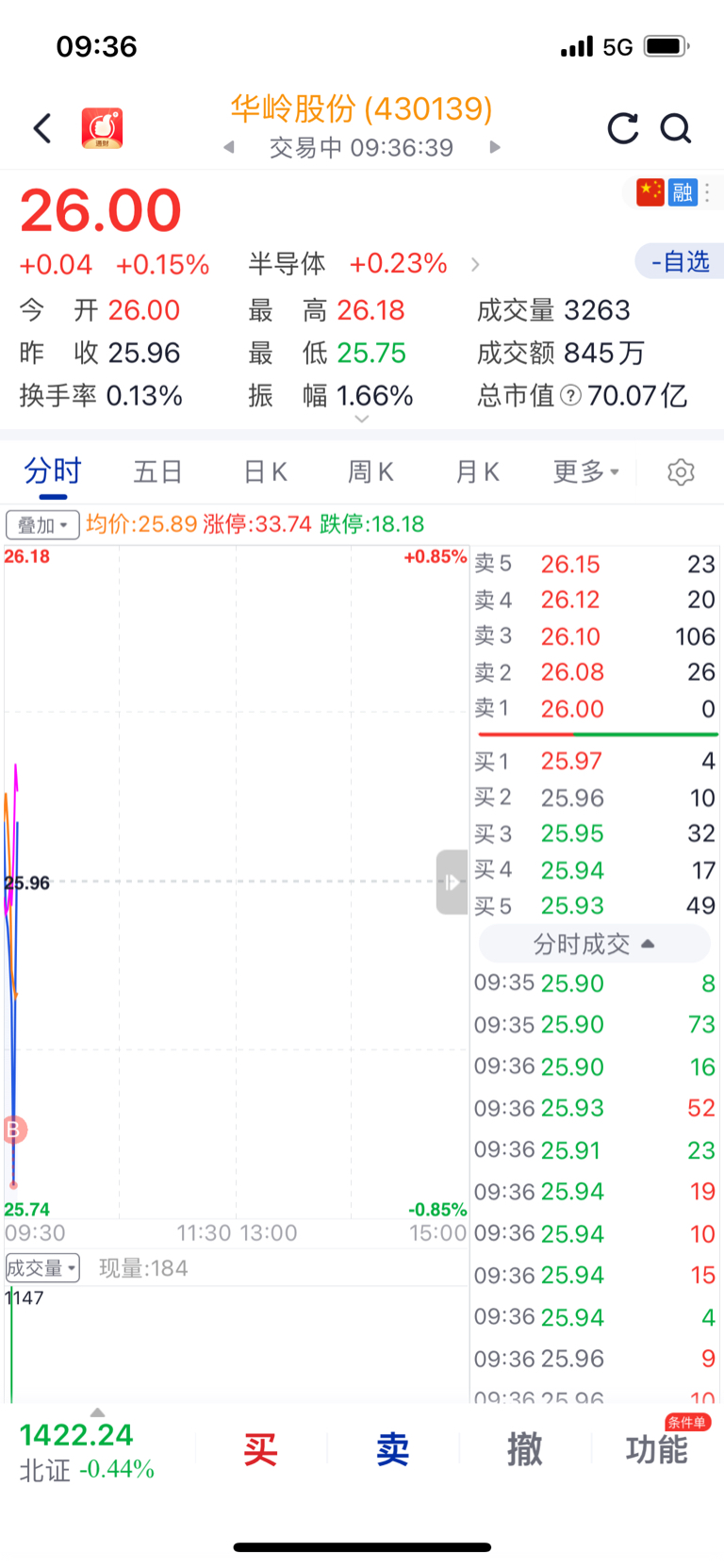The image size is (724, 1568).
Task: Switch to the 五日 tab
Action: [x=157, y=471]
